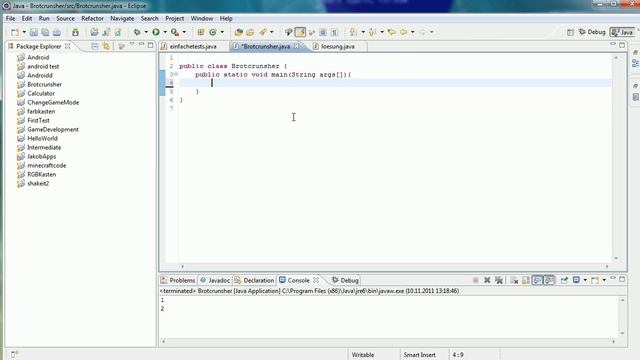Open the Problems view tab
The height and width of the screenshot is (360, 640).
tap(178, 280)
